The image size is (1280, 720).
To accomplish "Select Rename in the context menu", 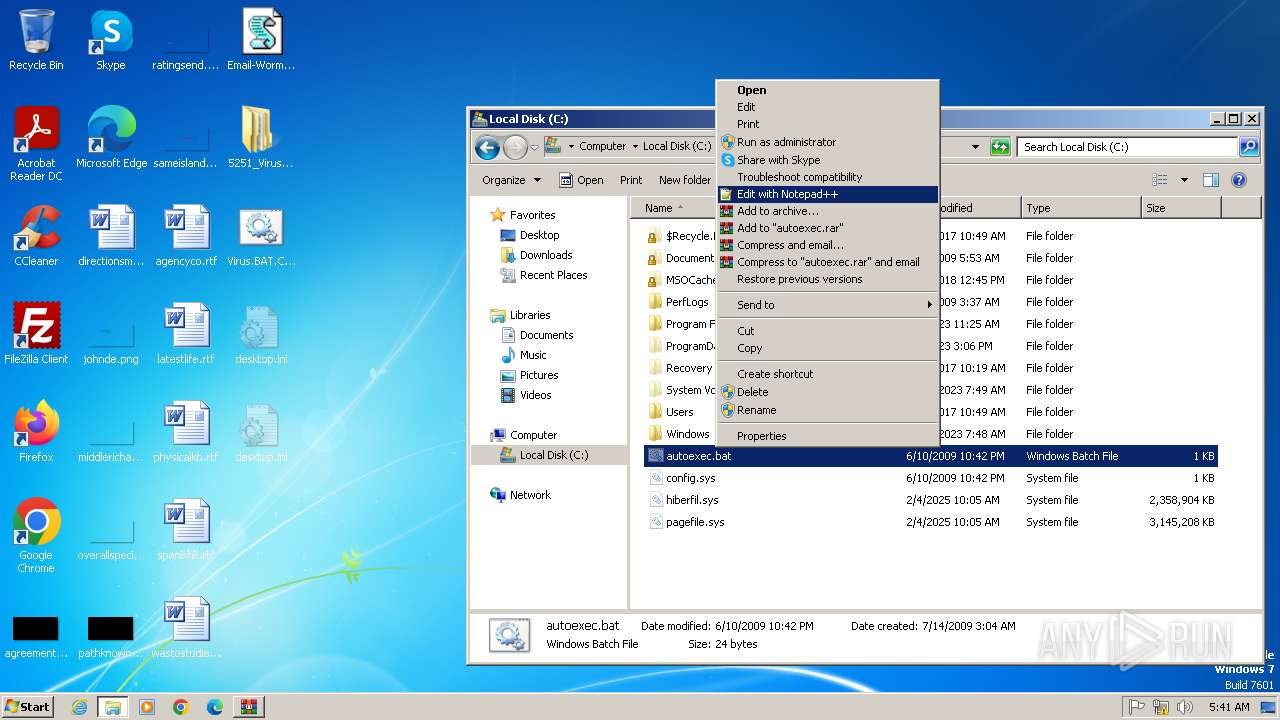I will click(x=828, y=410).
